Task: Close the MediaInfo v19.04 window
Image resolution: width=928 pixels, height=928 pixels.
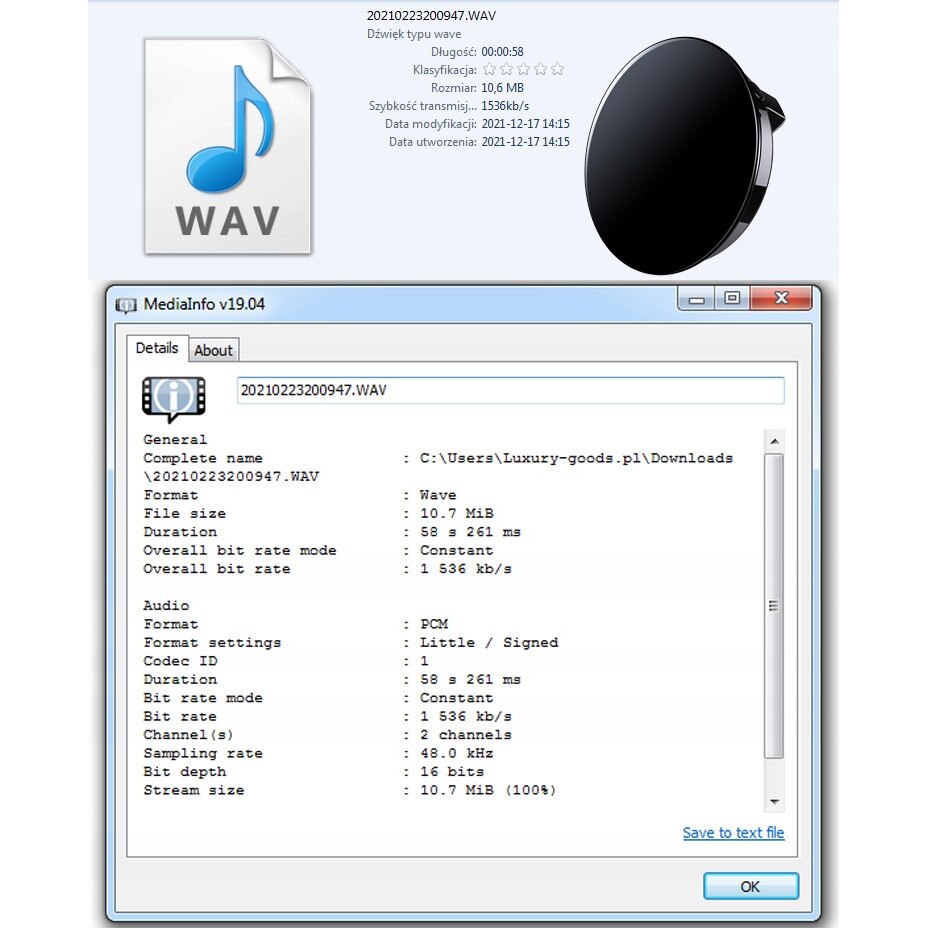Action: [x=781, y=299]
